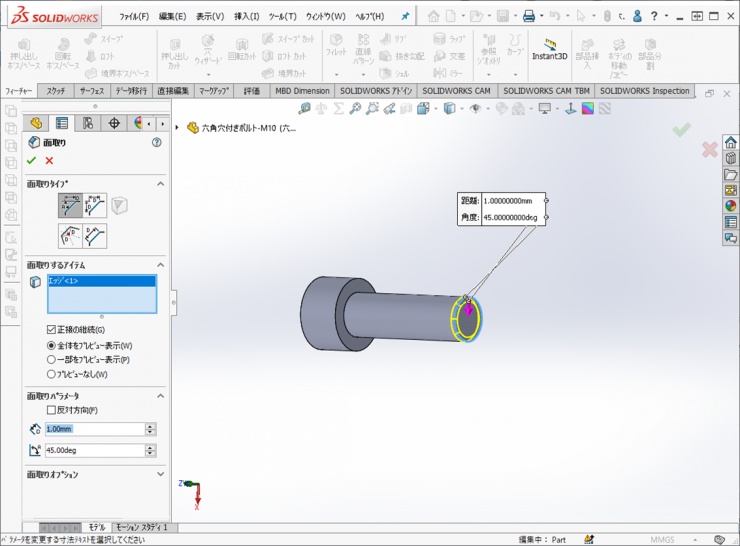Image resolution: width=740 pixels, height=546 pixels.
Task: Enable the 反対方向 checkbox
Action: pyautogui.click(x=53, y=410)
